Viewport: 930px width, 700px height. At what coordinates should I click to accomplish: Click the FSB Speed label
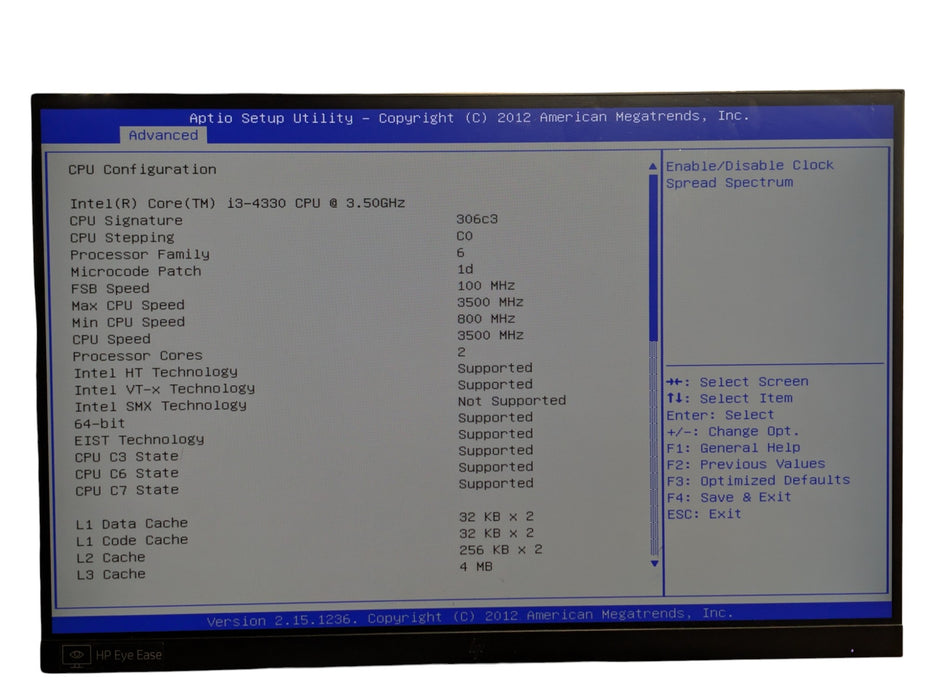tap(110, 289)
